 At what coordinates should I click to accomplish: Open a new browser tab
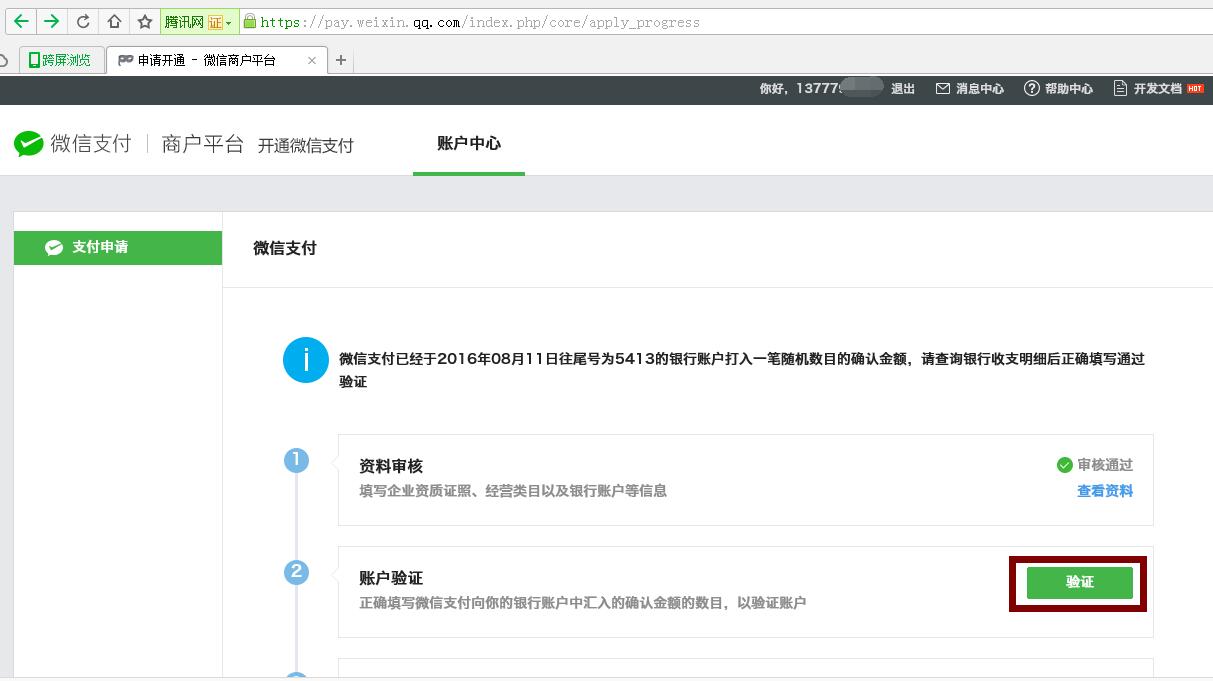pyautogui.click(x=340, y=60)
